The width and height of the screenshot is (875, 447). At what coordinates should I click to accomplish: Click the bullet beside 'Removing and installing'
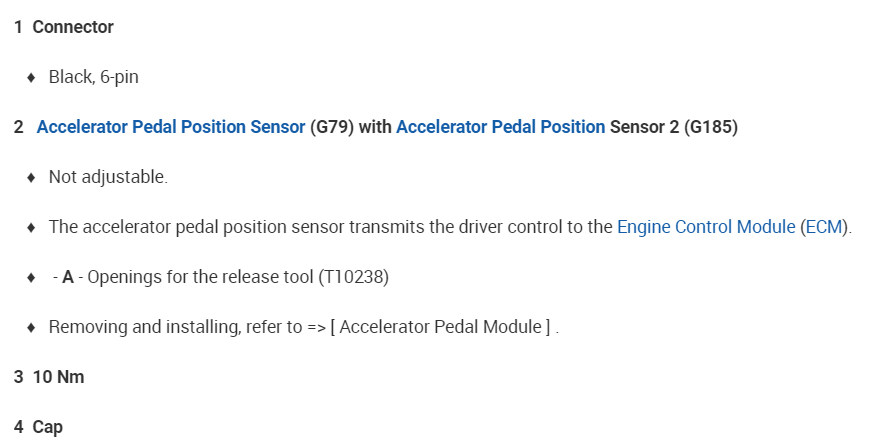pos(32,328)
